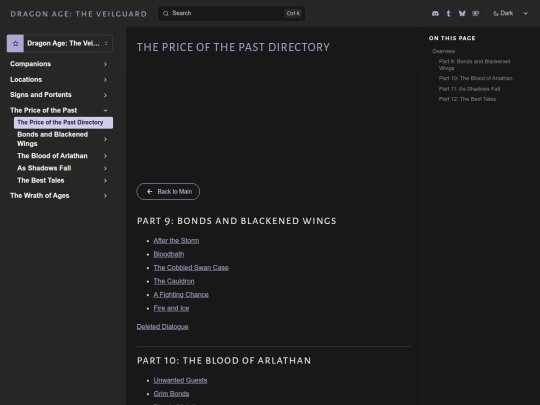The height and width of the screenshot is (405, 540).
Task: Open the Dark theme dropdown
Action: (x=510, y=13)
